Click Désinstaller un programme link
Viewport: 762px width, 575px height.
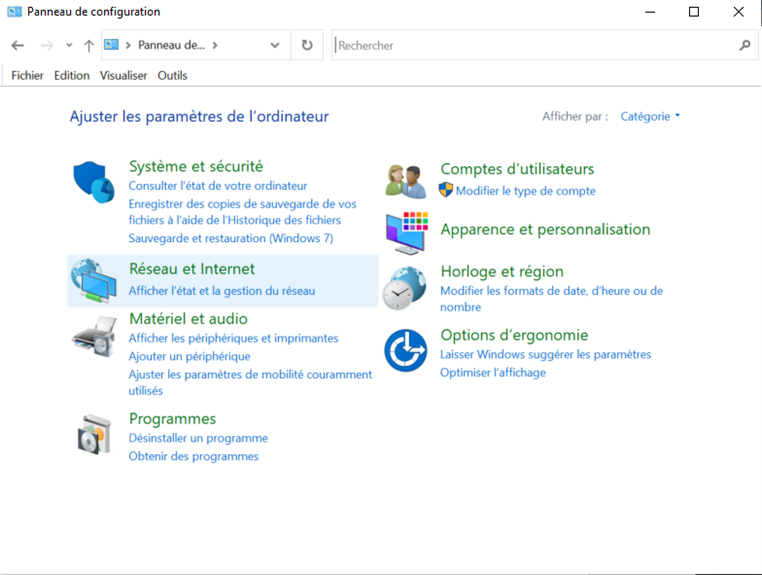(x=198, y=438)
